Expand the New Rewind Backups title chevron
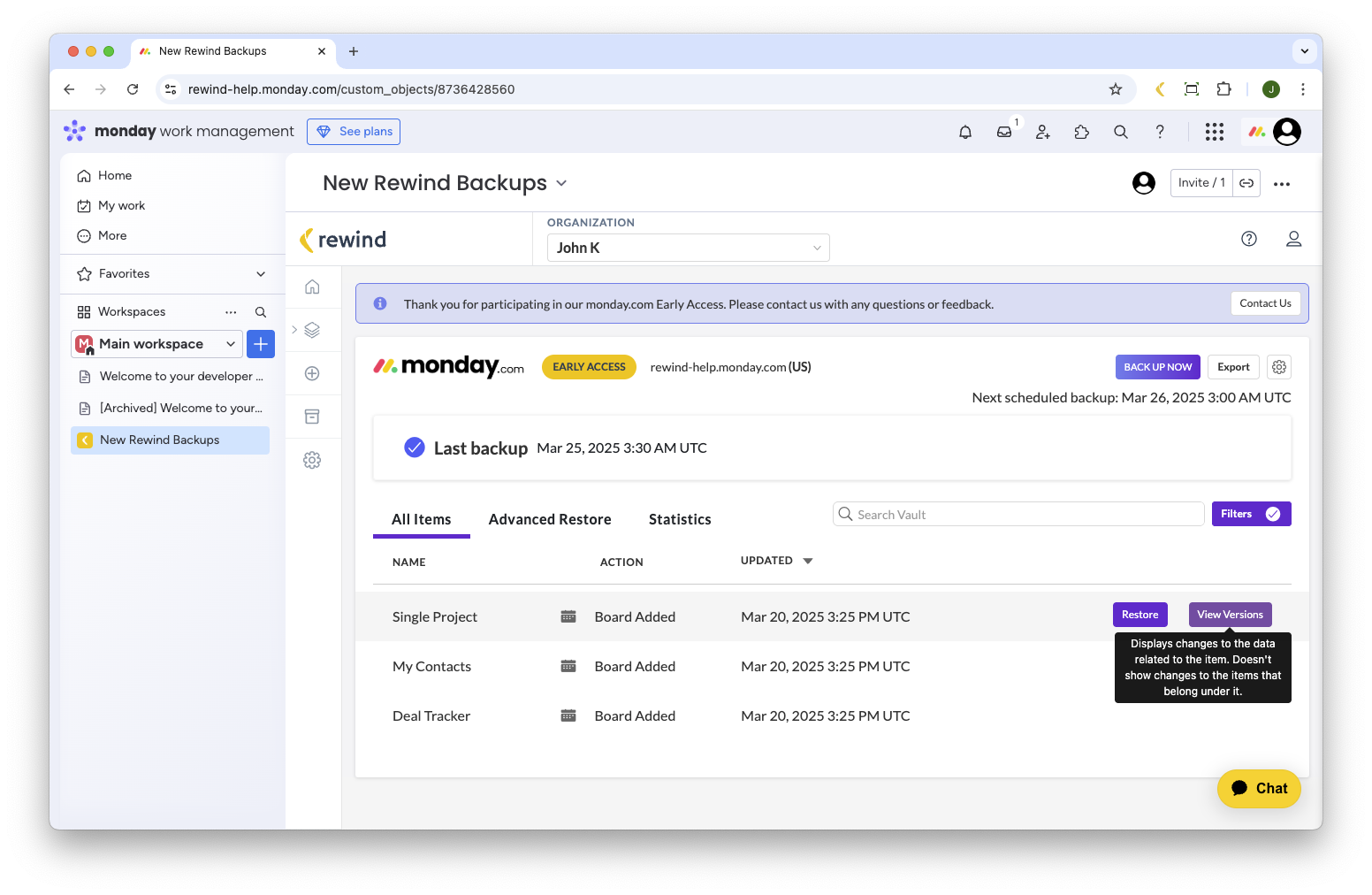 tap(561, 184)
